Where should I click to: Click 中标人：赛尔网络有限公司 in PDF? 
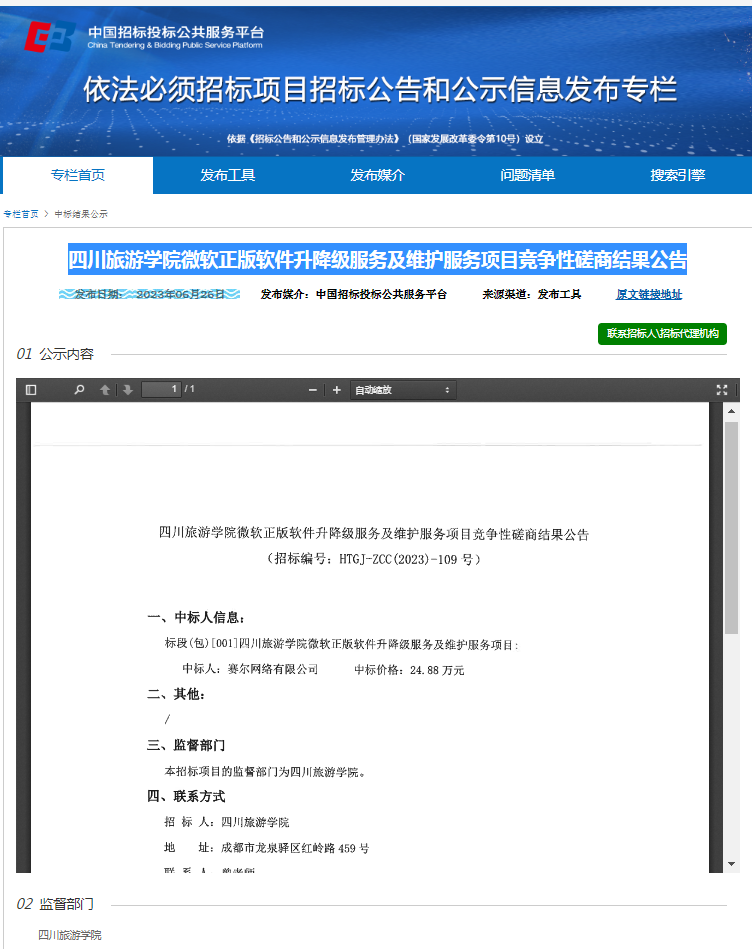point(250,669)
